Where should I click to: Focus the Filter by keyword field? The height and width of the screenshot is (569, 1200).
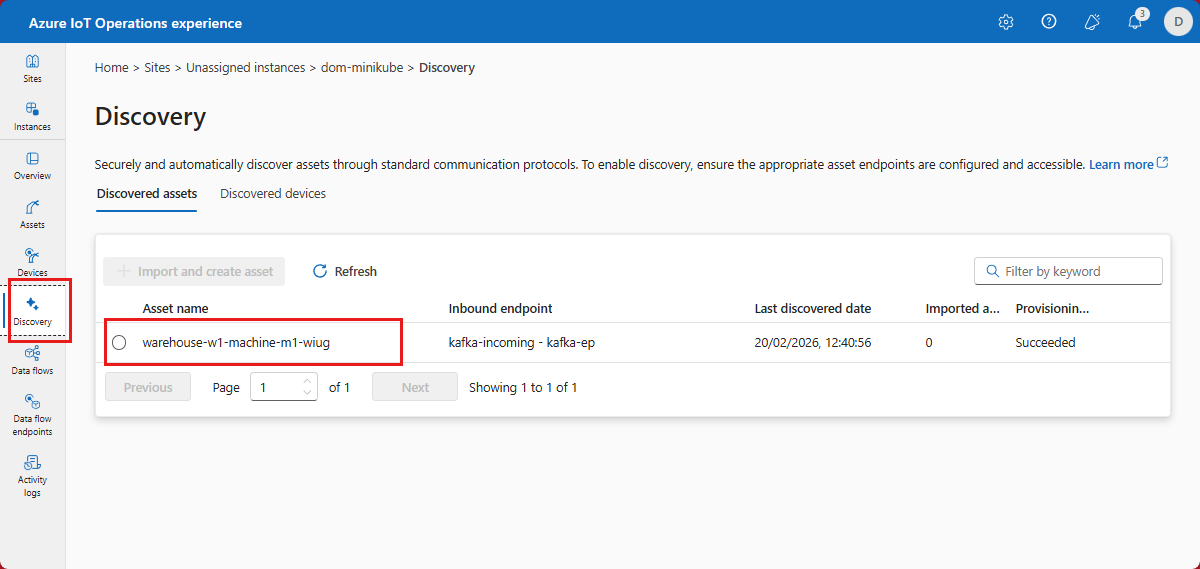click(1068, 271)
